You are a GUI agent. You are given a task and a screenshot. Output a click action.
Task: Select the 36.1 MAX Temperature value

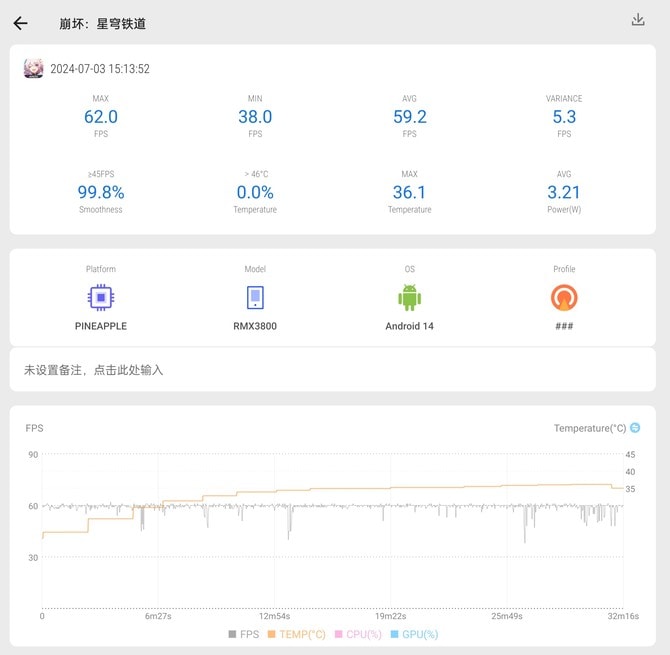click(x=409, y=192)
